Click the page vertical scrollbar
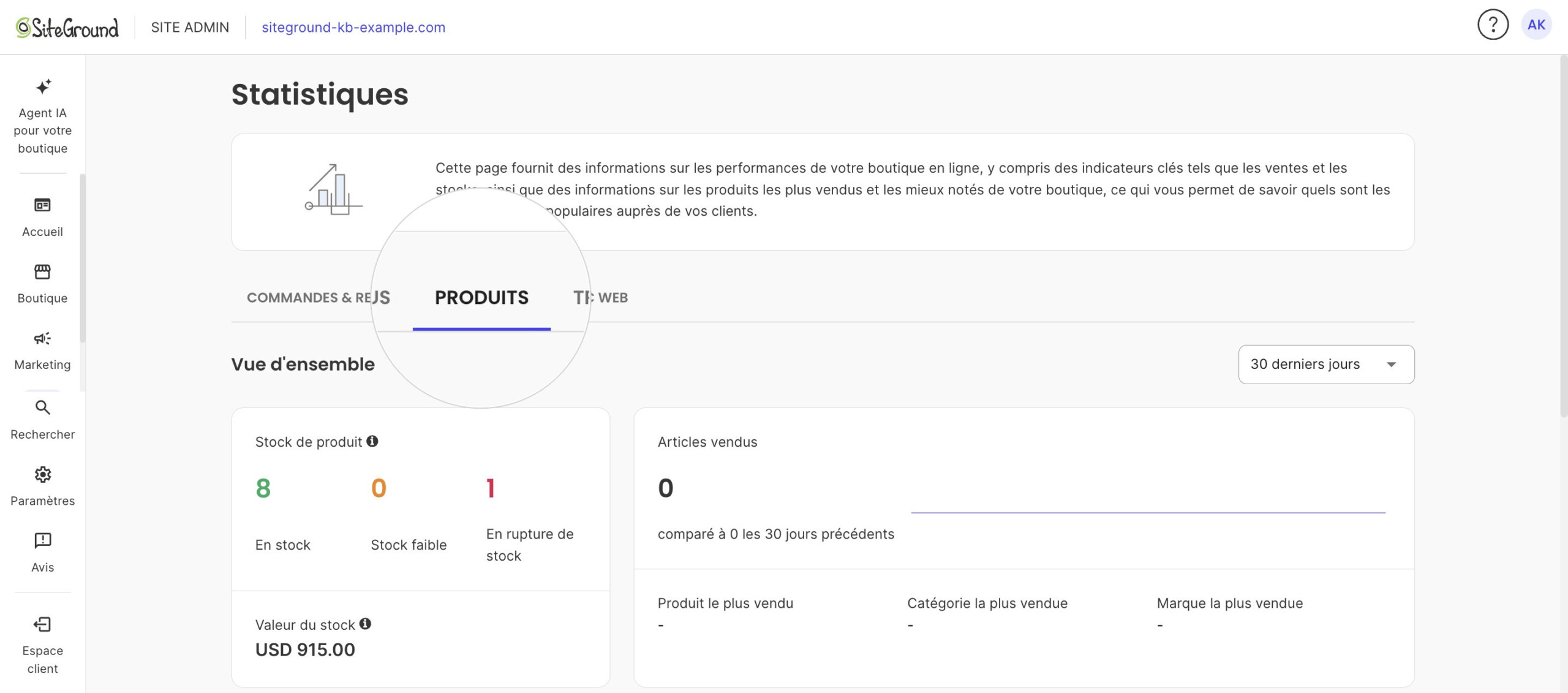 pyautogui.click(x=1564, y=236)
